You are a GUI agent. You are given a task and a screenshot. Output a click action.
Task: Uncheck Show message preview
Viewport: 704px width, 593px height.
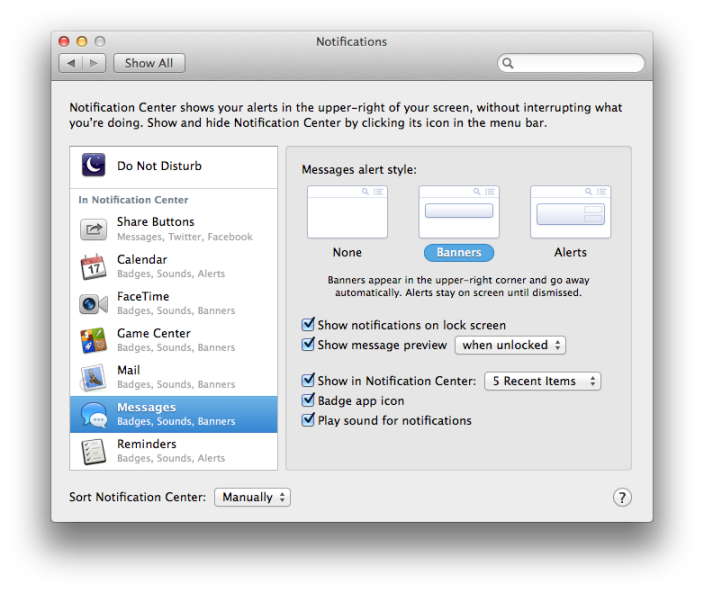coord(308,345)
